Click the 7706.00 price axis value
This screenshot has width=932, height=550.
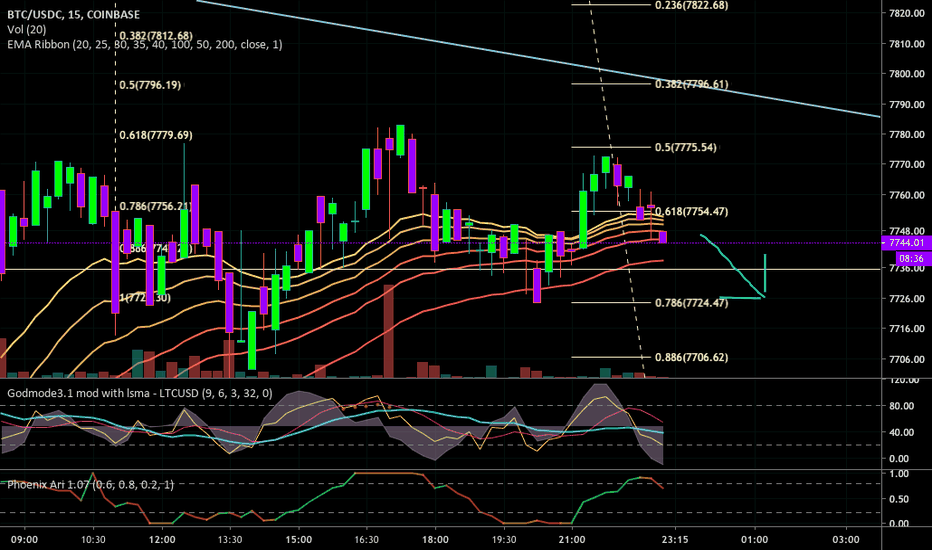point(907,359)
